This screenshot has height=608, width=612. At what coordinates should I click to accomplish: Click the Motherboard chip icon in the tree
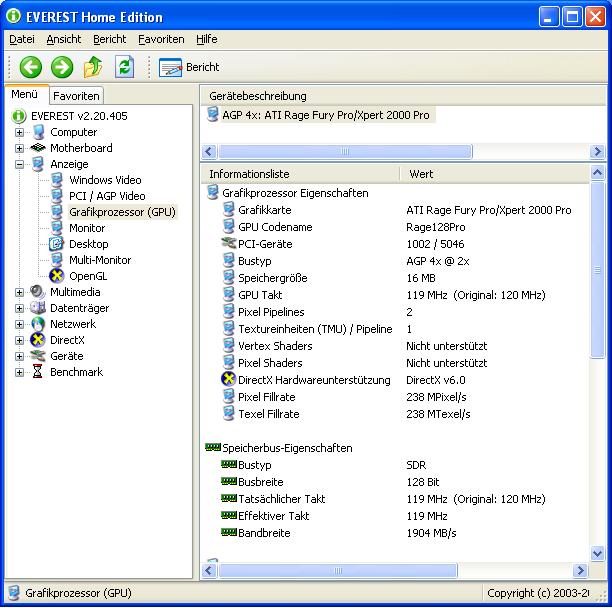pos(38,148)
